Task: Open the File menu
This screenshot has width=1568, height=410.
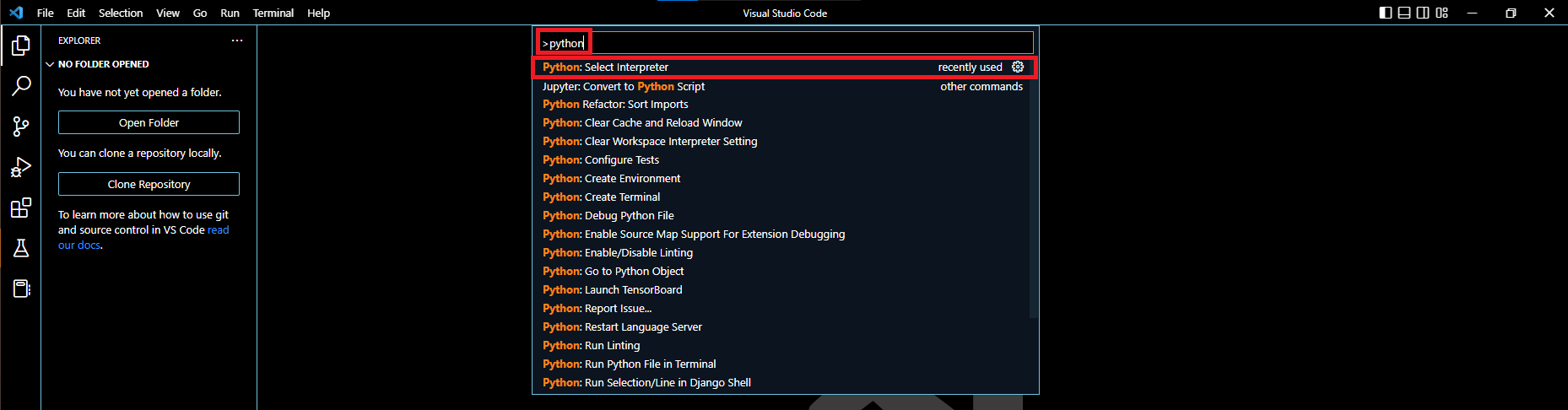Action: [x=46, y=13]
